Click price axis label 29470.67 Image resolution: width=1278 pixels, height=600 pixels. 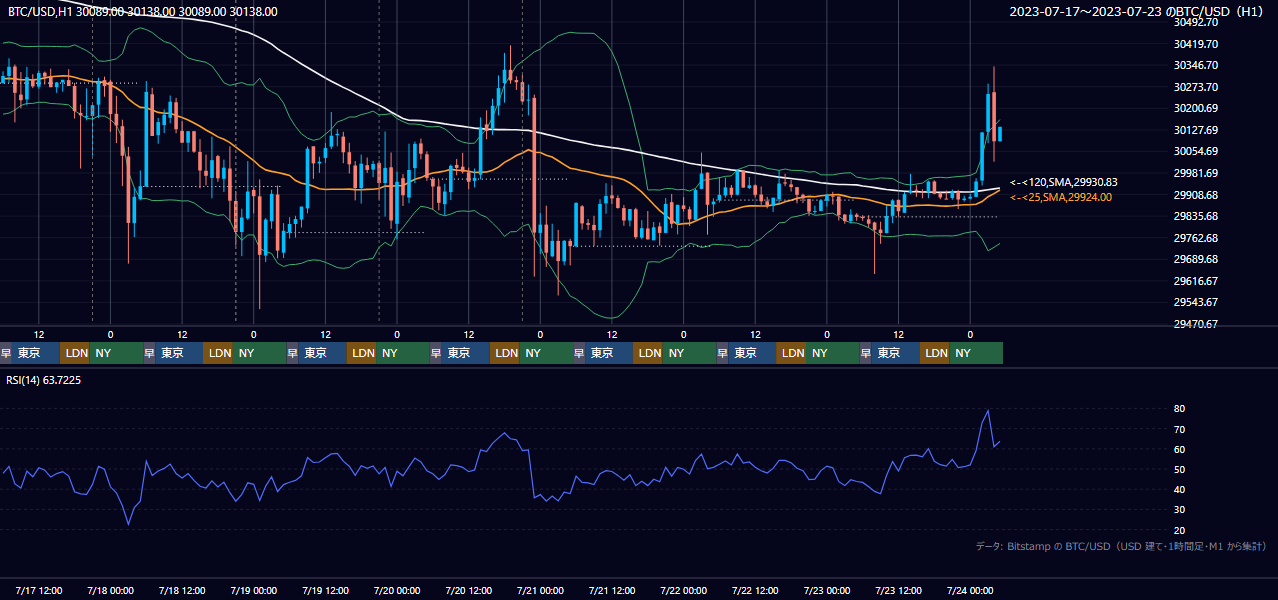pyautogui.click(x=1195, y=324)
